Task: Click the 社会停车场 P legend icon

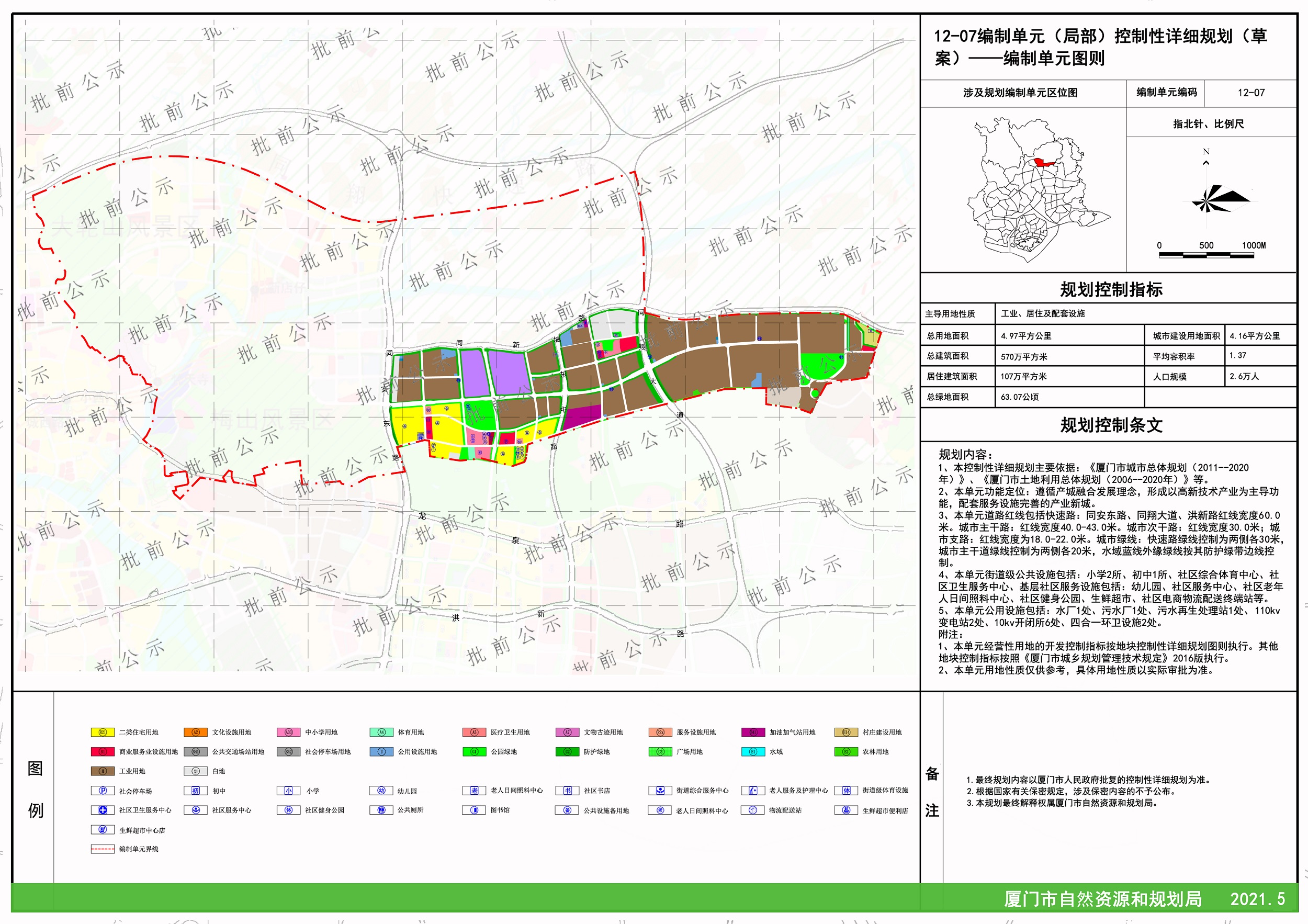Action: [x=103, y=791]
